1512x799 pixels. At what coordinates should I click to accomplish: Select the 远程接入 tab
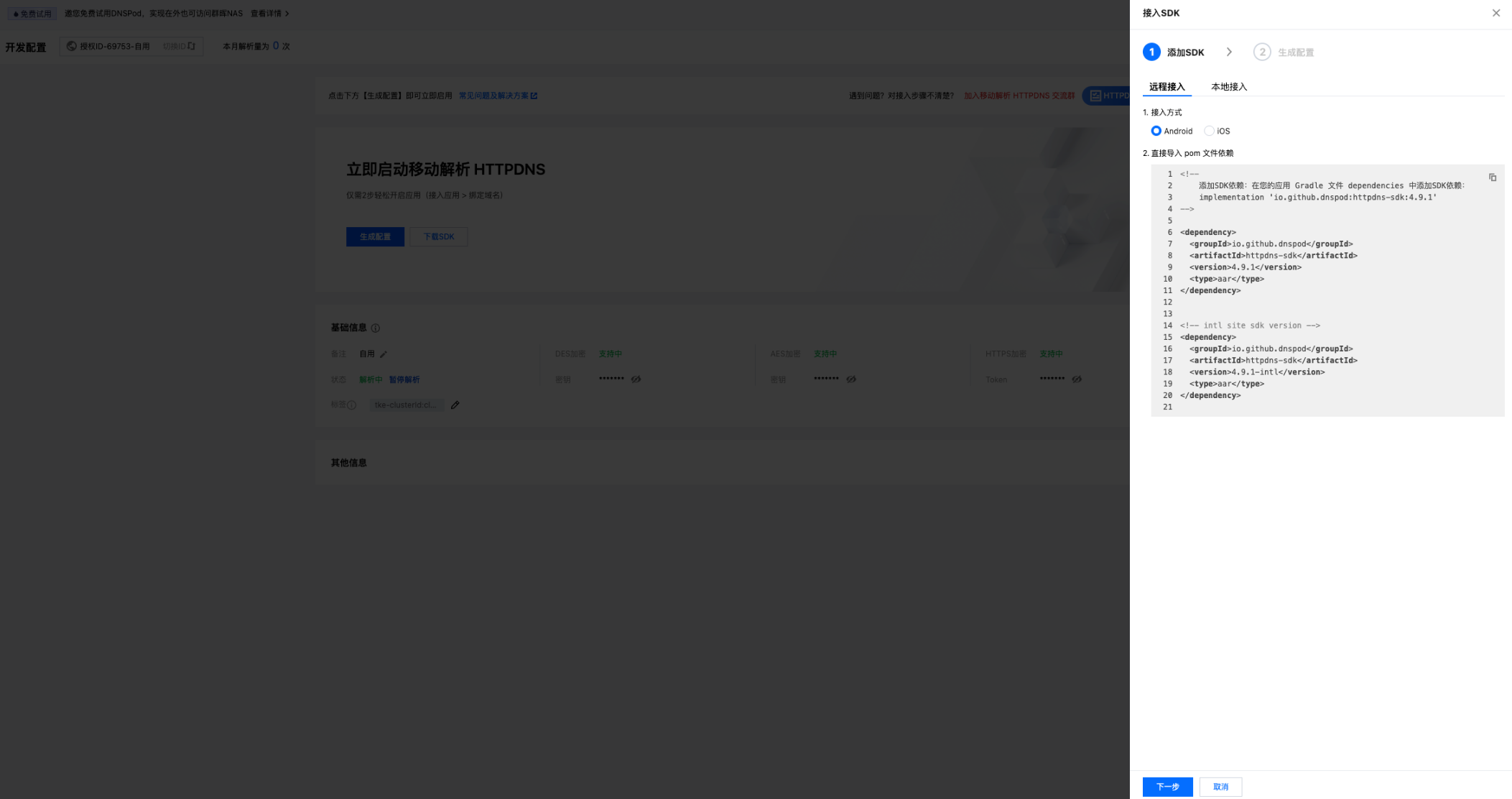pyautogui.click(x=1167, y=87)
